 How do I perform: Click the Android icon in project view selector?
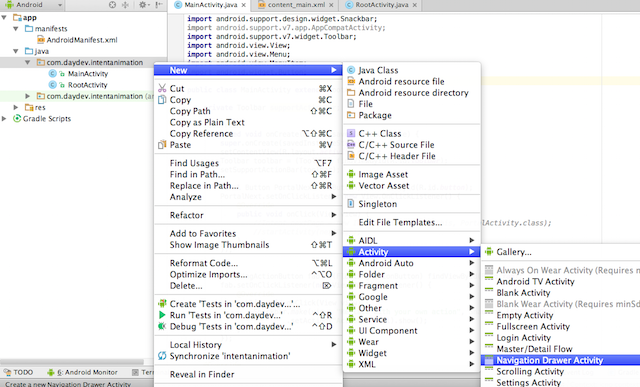click(9, 4)
